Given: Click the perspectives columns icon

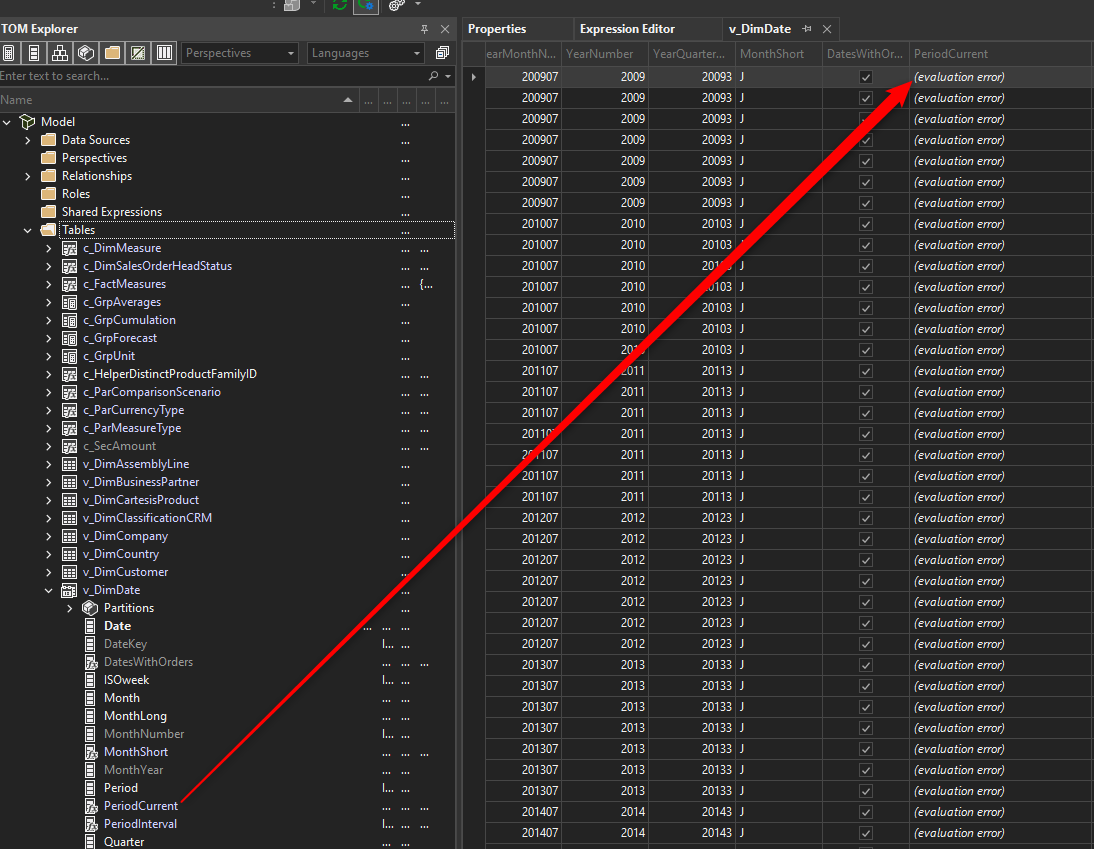Looking at the screenshot, I should 164,53.
